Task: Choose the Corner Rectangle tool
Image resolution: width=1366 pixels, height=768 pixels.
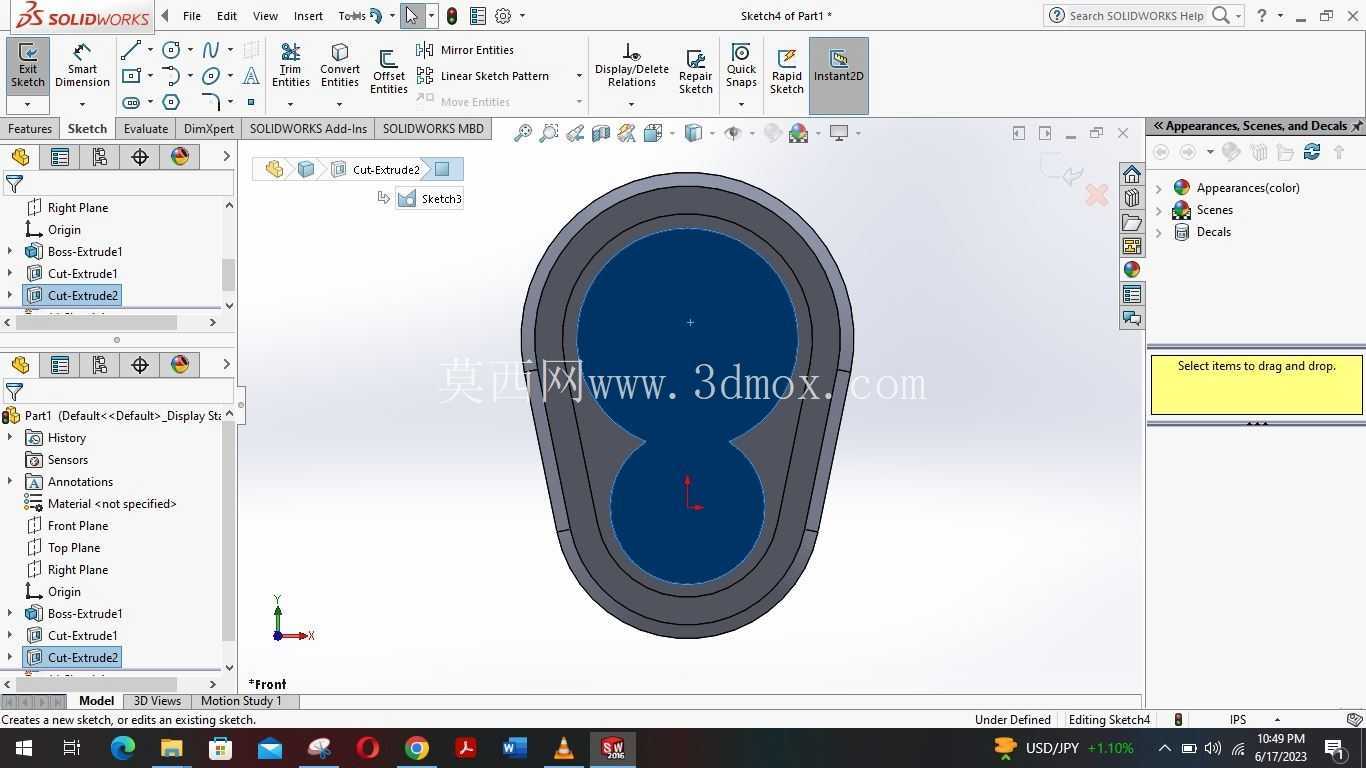Action: pyautogui.click(x=131, y=76)
